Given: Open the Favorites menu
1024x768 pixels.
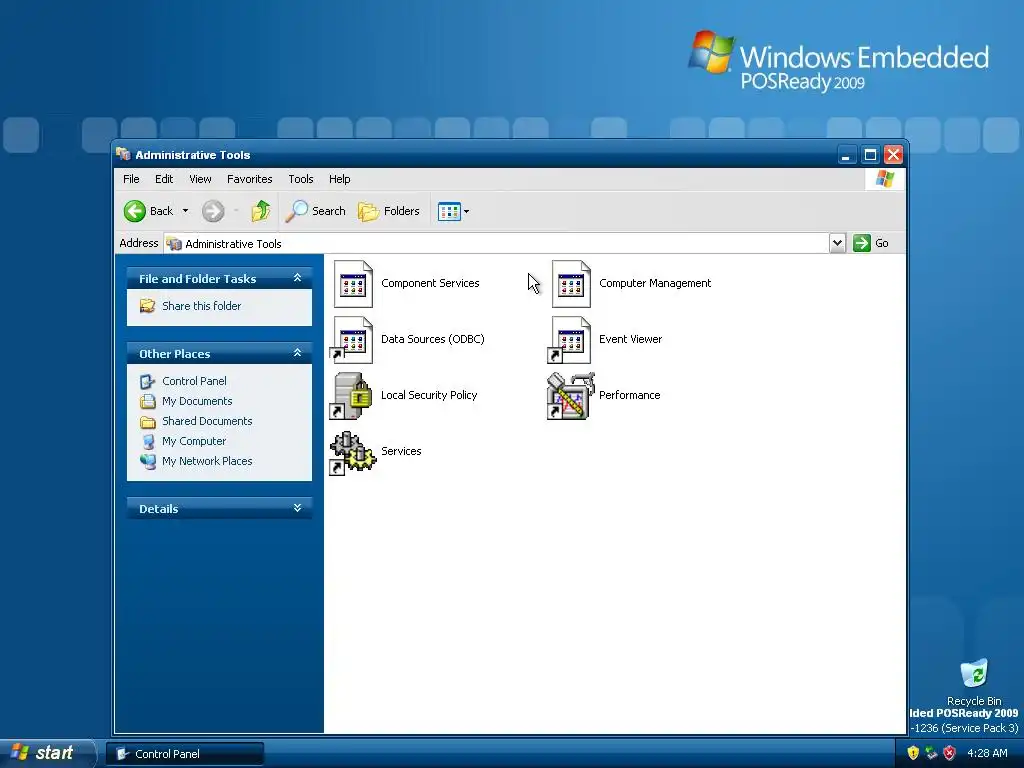Looking at the screenshot, I should (x=249, y=179).
